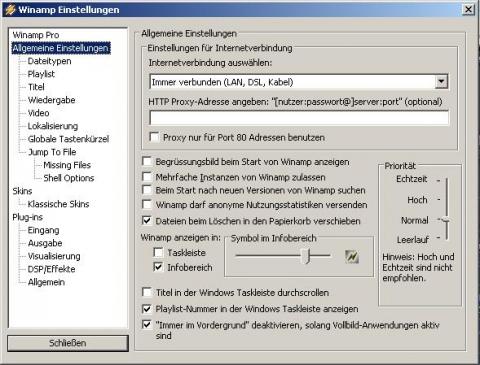Enable the Taskleiste checkbox
This screenshot has height=365, width=480.
point(158,252)
